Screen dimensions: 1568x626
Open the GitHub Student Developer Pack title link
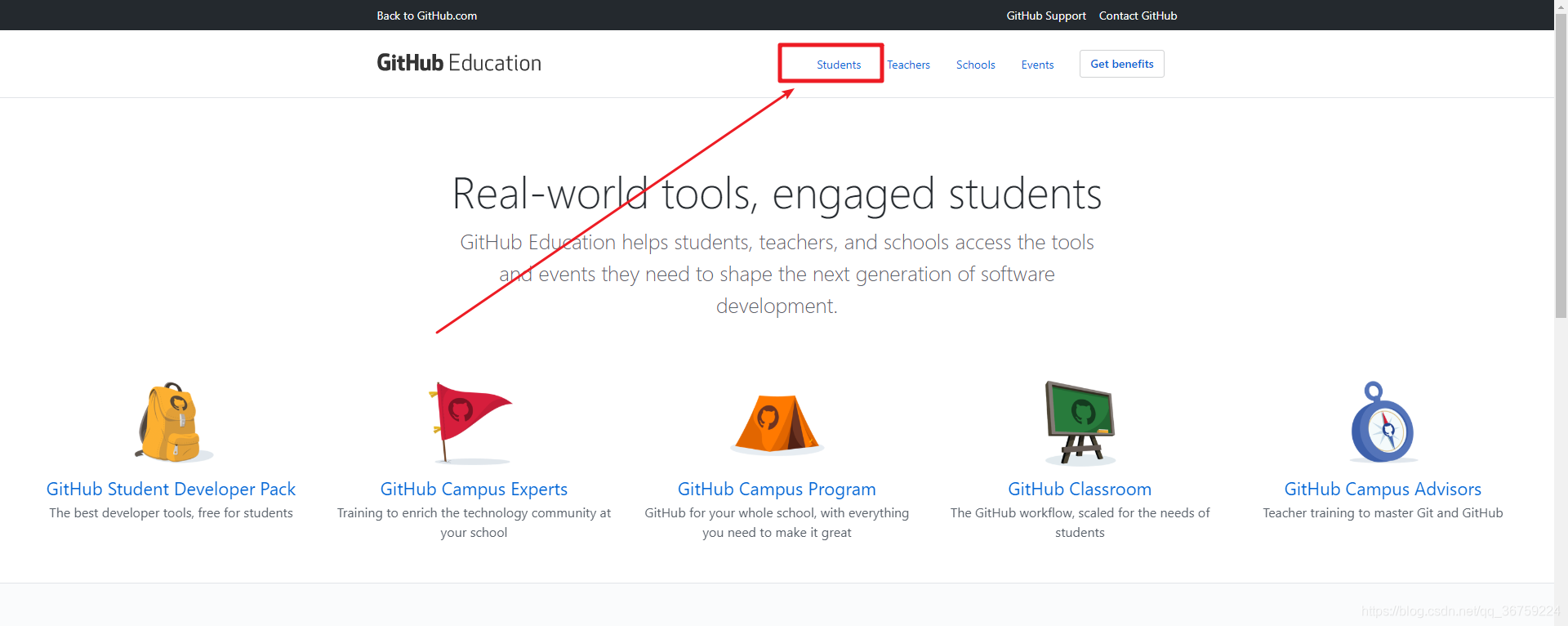[171, 489]
